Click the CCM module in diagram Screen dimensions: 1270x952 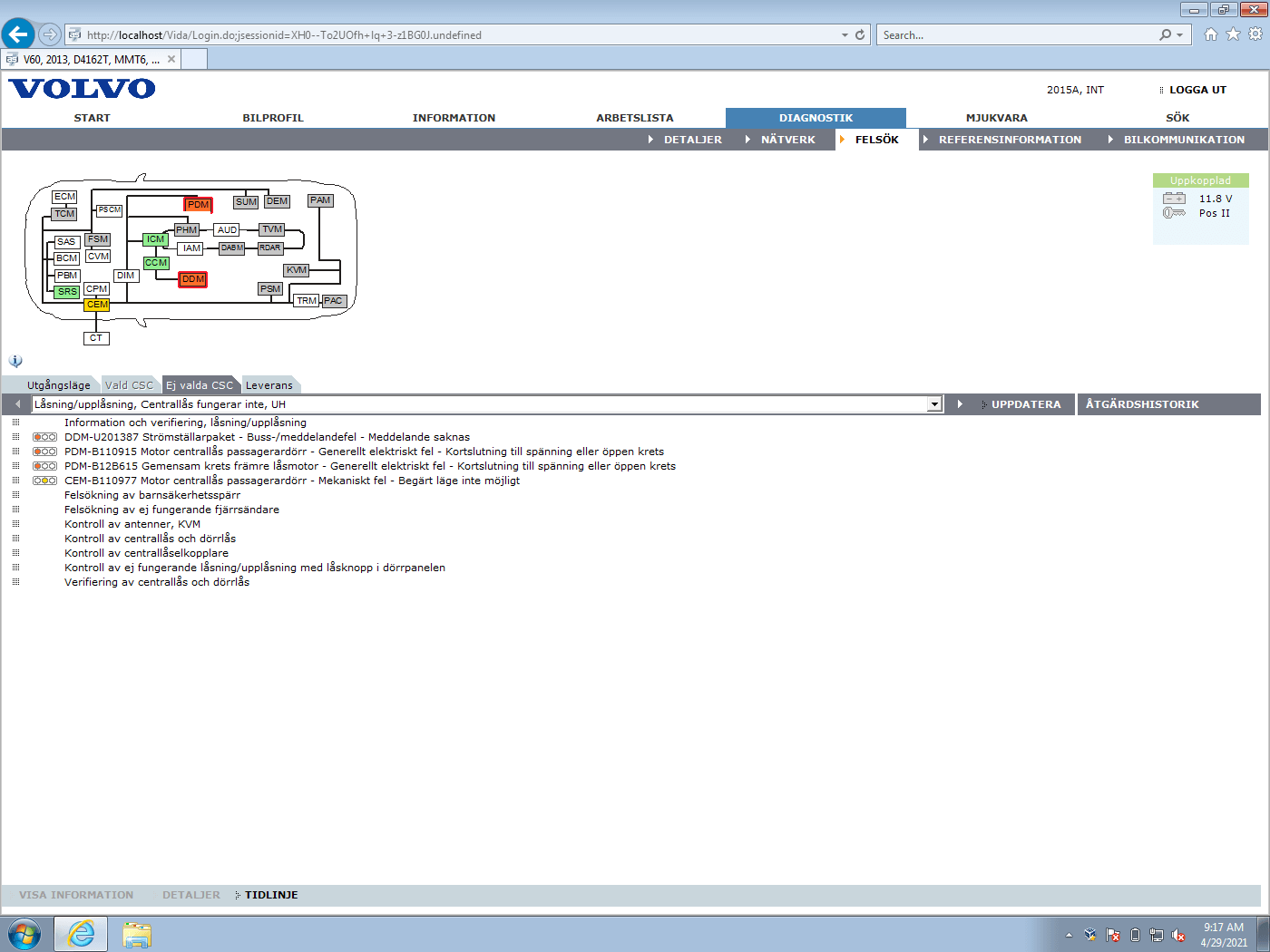[x=156, y=263]
